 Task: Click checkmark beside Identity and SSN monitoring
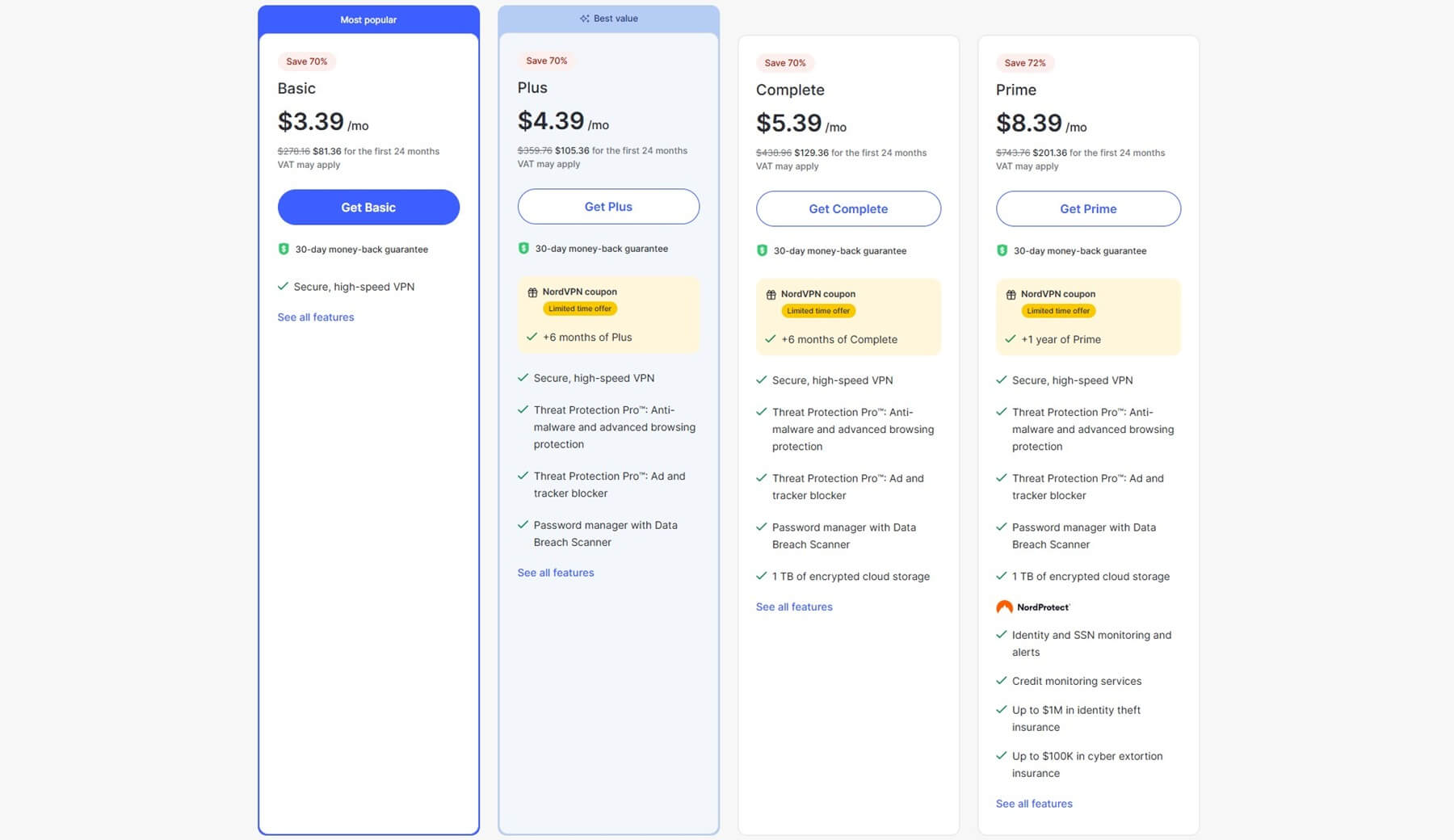pyautogui.click(x=1001, y=635)
